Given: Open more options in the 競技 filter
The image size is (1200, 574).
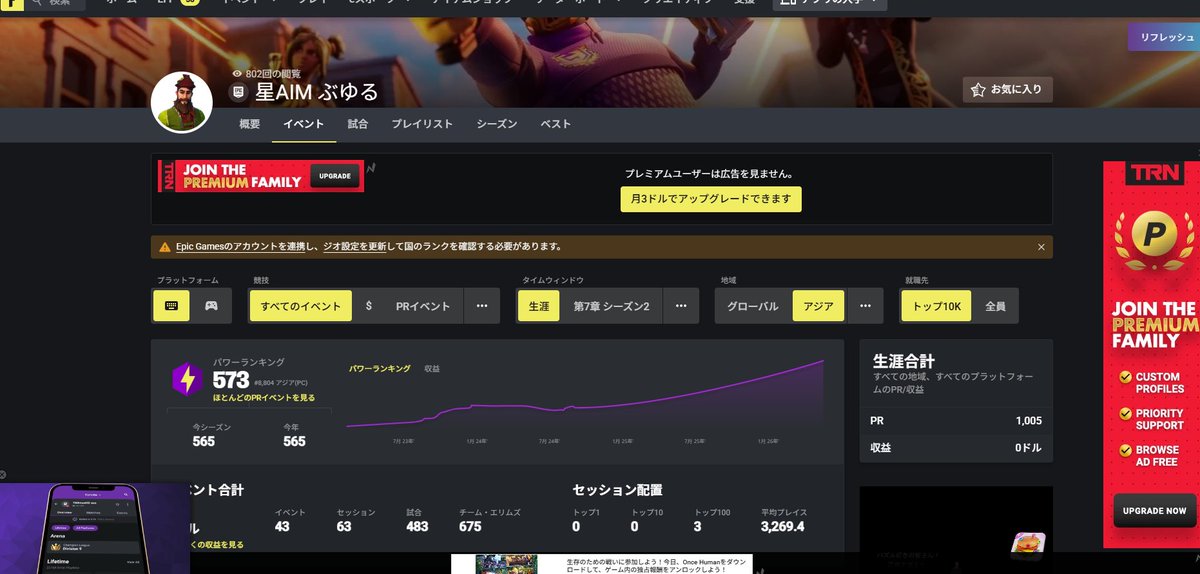Looking at the screenshot, I should coord(482,306).
